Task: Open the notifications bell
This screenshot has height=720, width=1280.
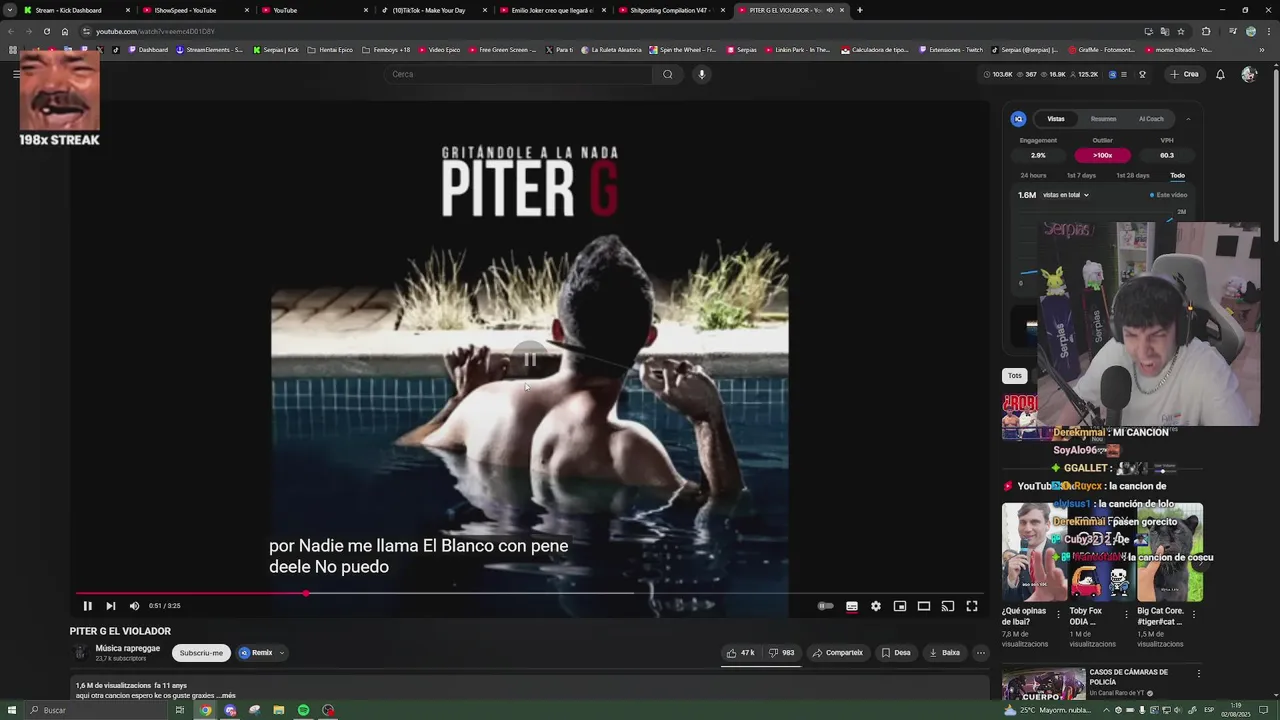Action: tap(1220, 74)
